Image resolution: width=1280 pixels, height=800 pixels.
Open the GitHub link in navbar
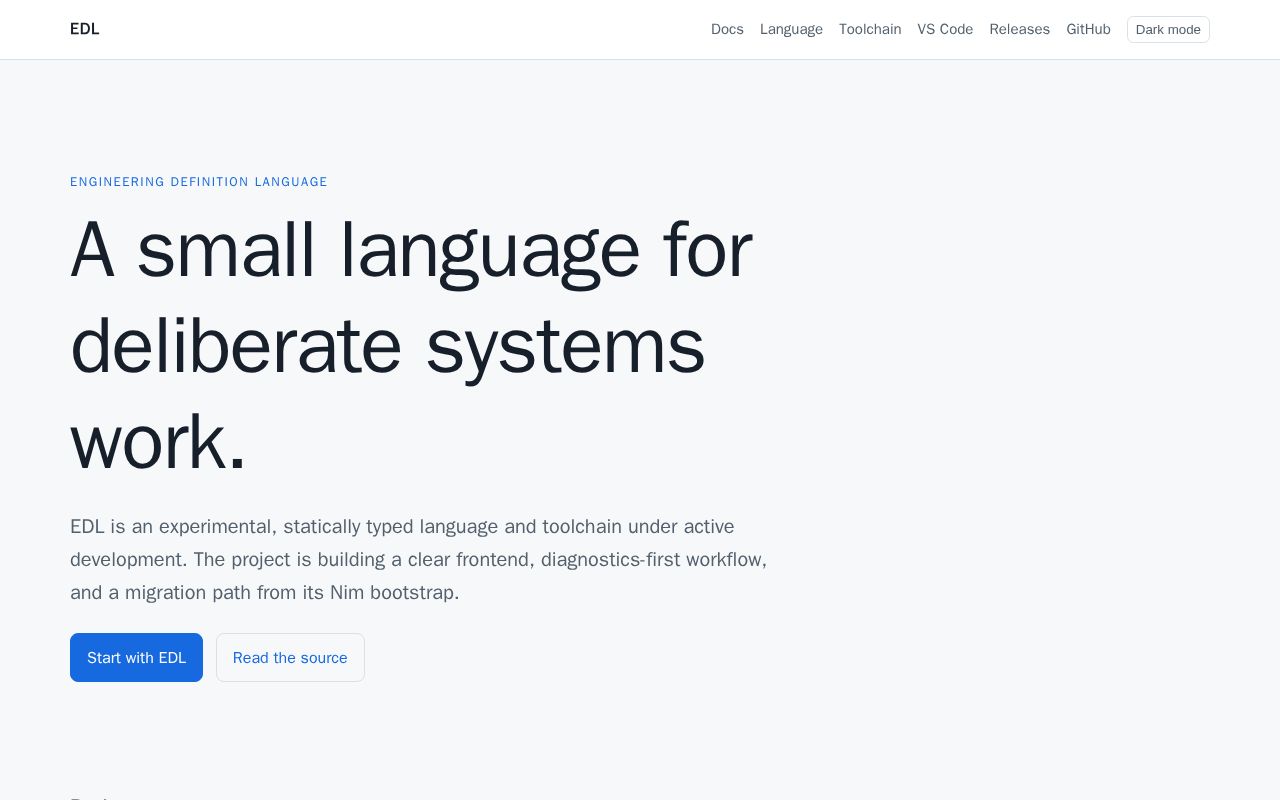1088,29
